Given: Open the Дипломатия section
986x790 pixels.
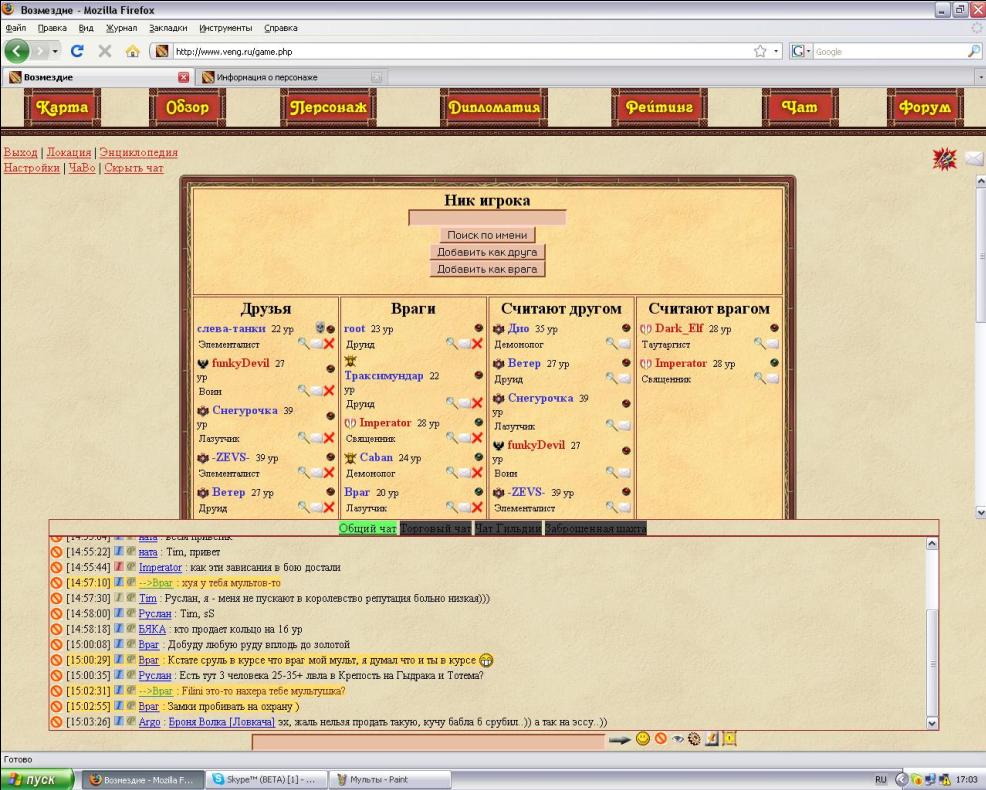Looking at the screenshot, I should 494,108.
